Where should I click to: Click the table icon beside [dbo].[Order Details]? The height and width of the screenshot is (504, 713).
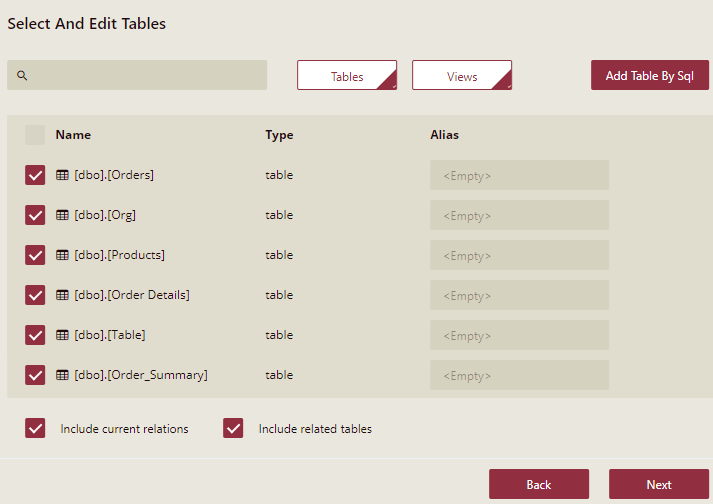click(62, 295)
